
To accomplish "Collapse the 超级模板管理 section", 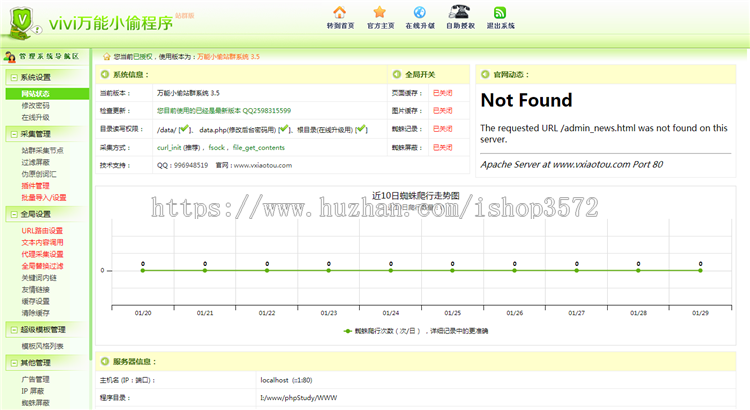I will pos(14,330).
